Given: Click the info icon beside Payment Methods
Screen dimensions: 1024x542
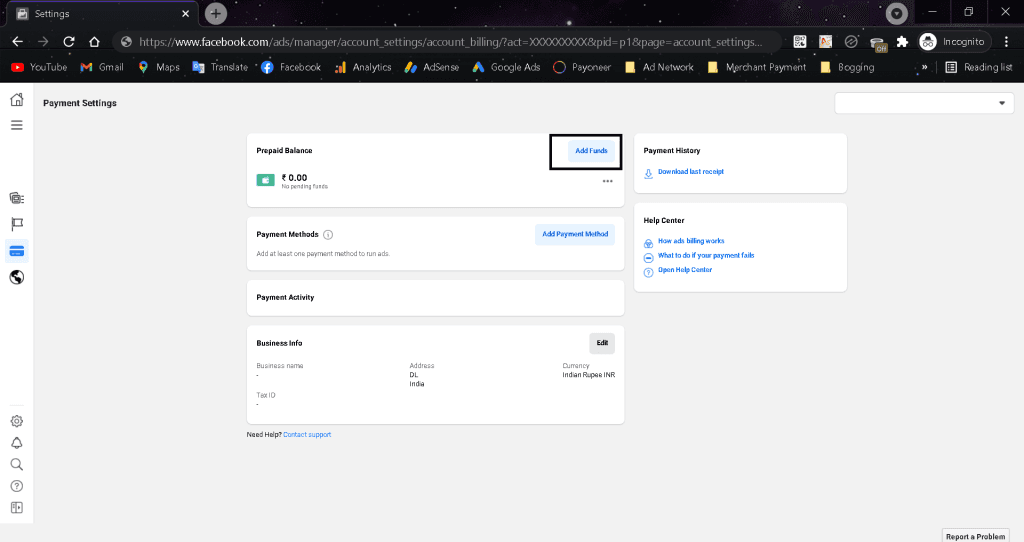Looking at the screenshot, I should (328, 234).
